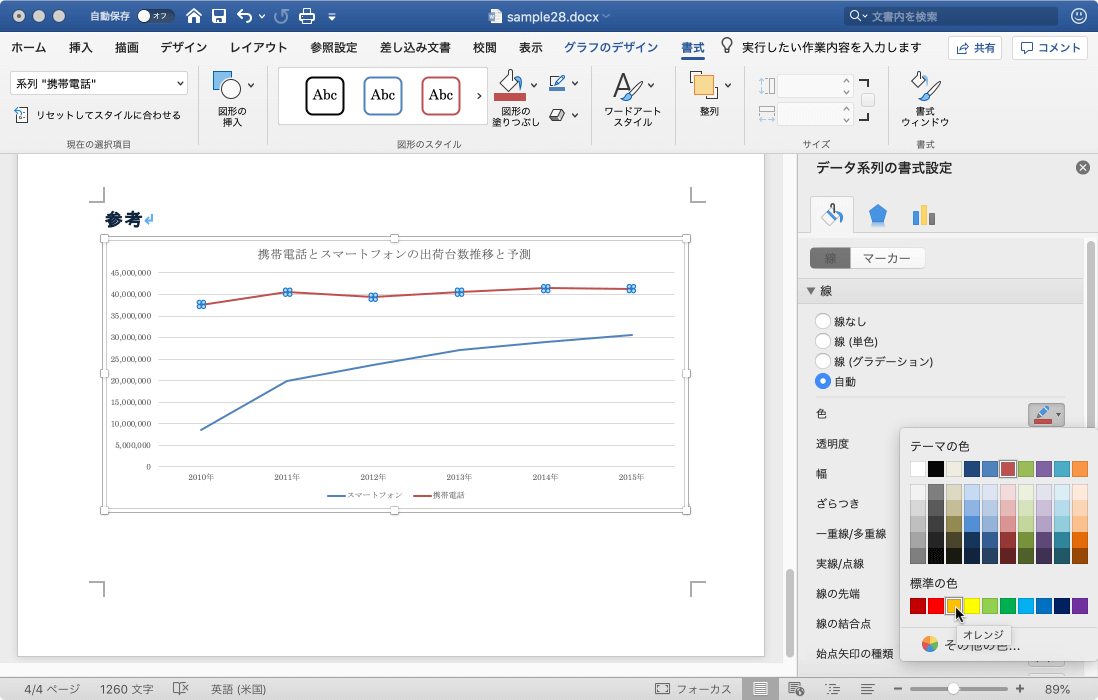Click the Arrange icon
The height and width of the screenshot is (700, 1098).
tap(703, 85)
